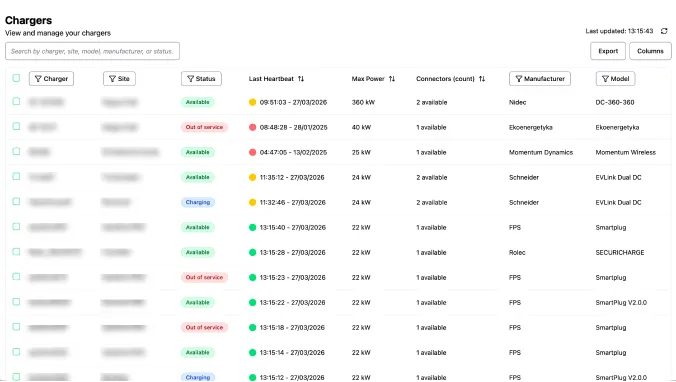Click the Export button
This screenshot has width=676, height=382.
pyautogui.click(x=608, y=51)
